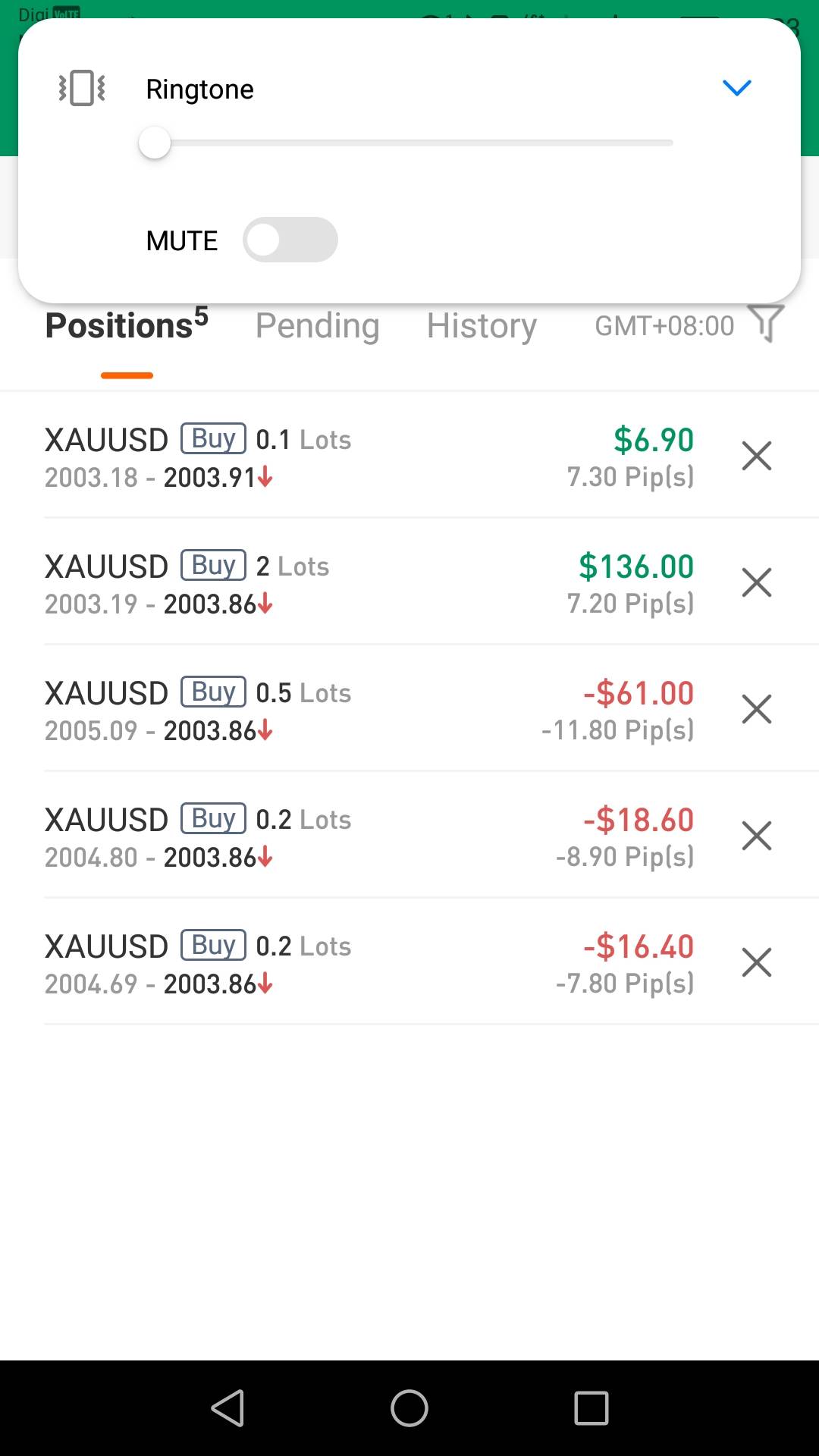
Task: Expand volume panel with blue chevron
Action: coord(736,88)
